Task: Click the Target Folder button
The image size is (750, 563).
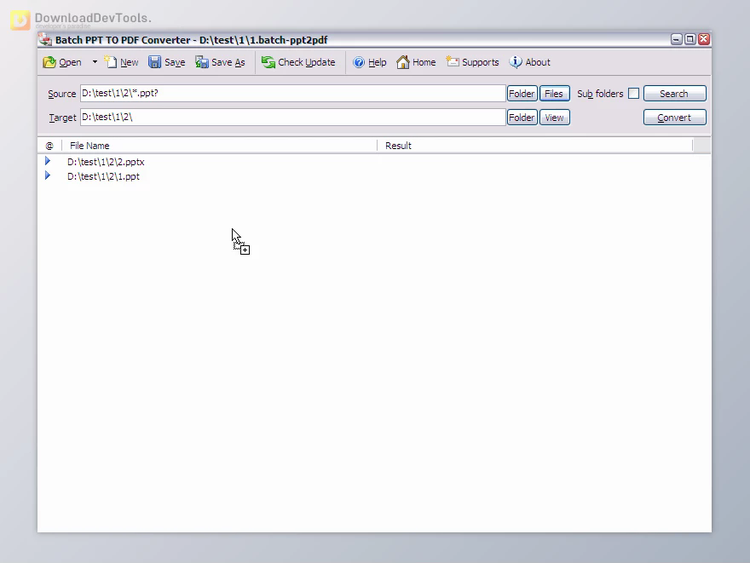Action: pos(522,117)
